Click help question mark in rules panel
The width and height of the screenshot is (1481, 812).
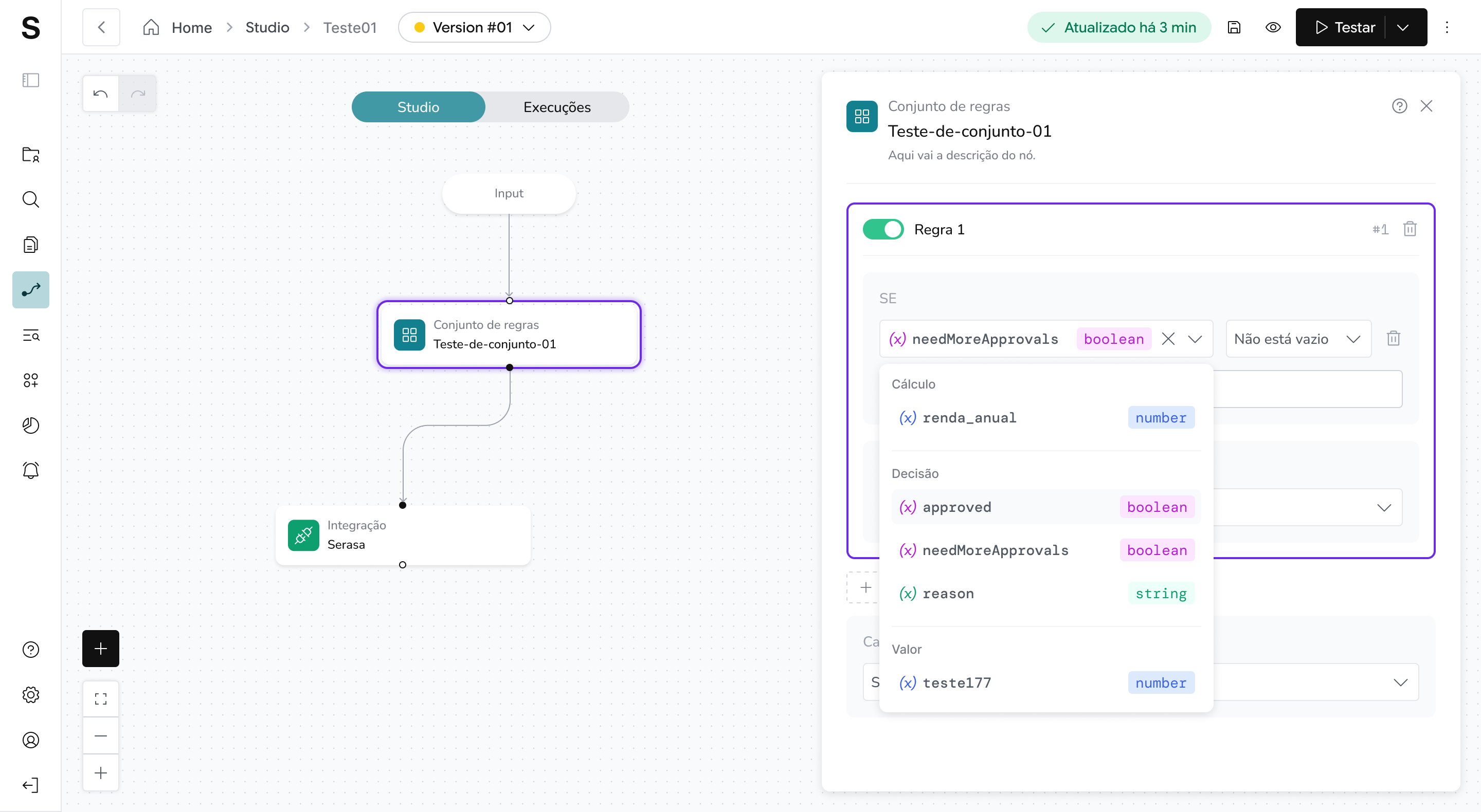pos(1399,106)
